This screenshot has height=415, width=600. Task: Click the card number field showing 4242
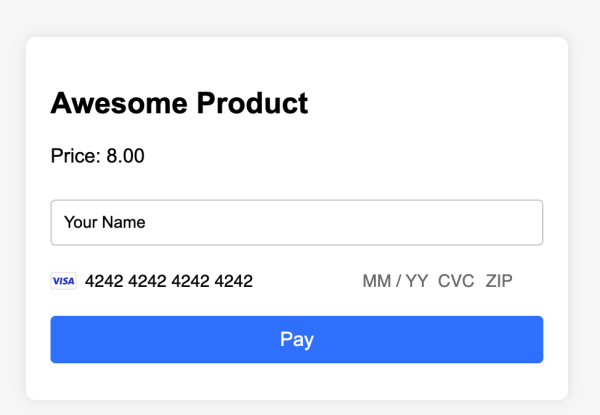[169, 281]
